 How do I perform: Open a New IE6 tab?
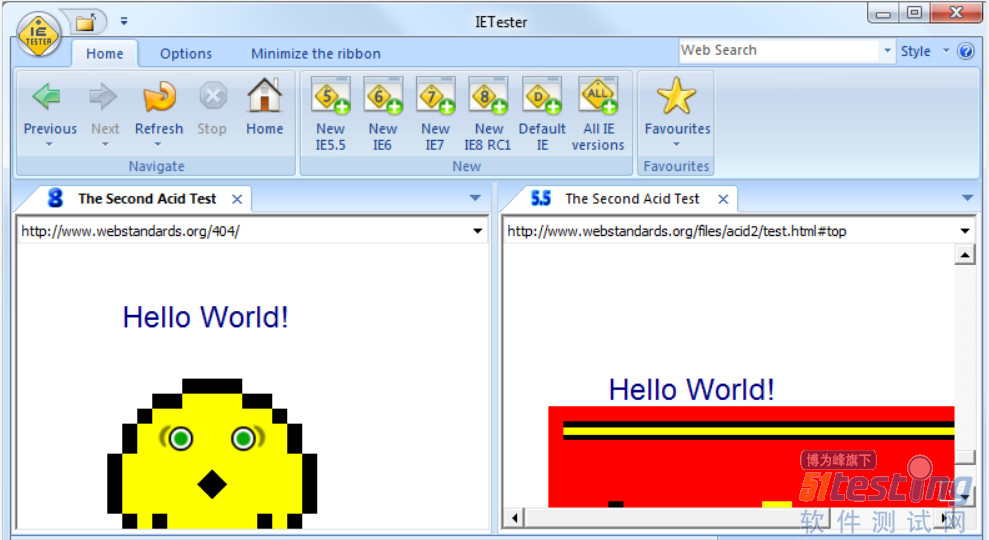[x=382, y=97]
